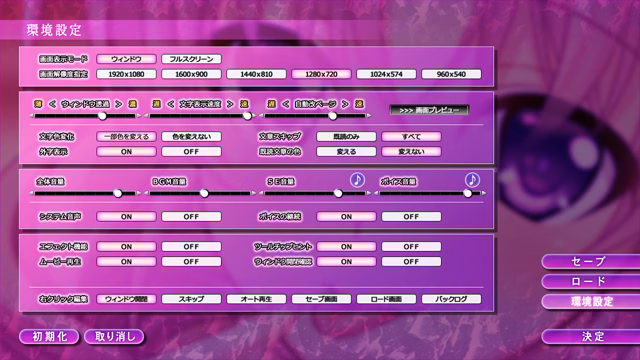Choose 960x540 resolution
Image resolution: width=640 pixels, height=360 pixels.
[451, 74]
